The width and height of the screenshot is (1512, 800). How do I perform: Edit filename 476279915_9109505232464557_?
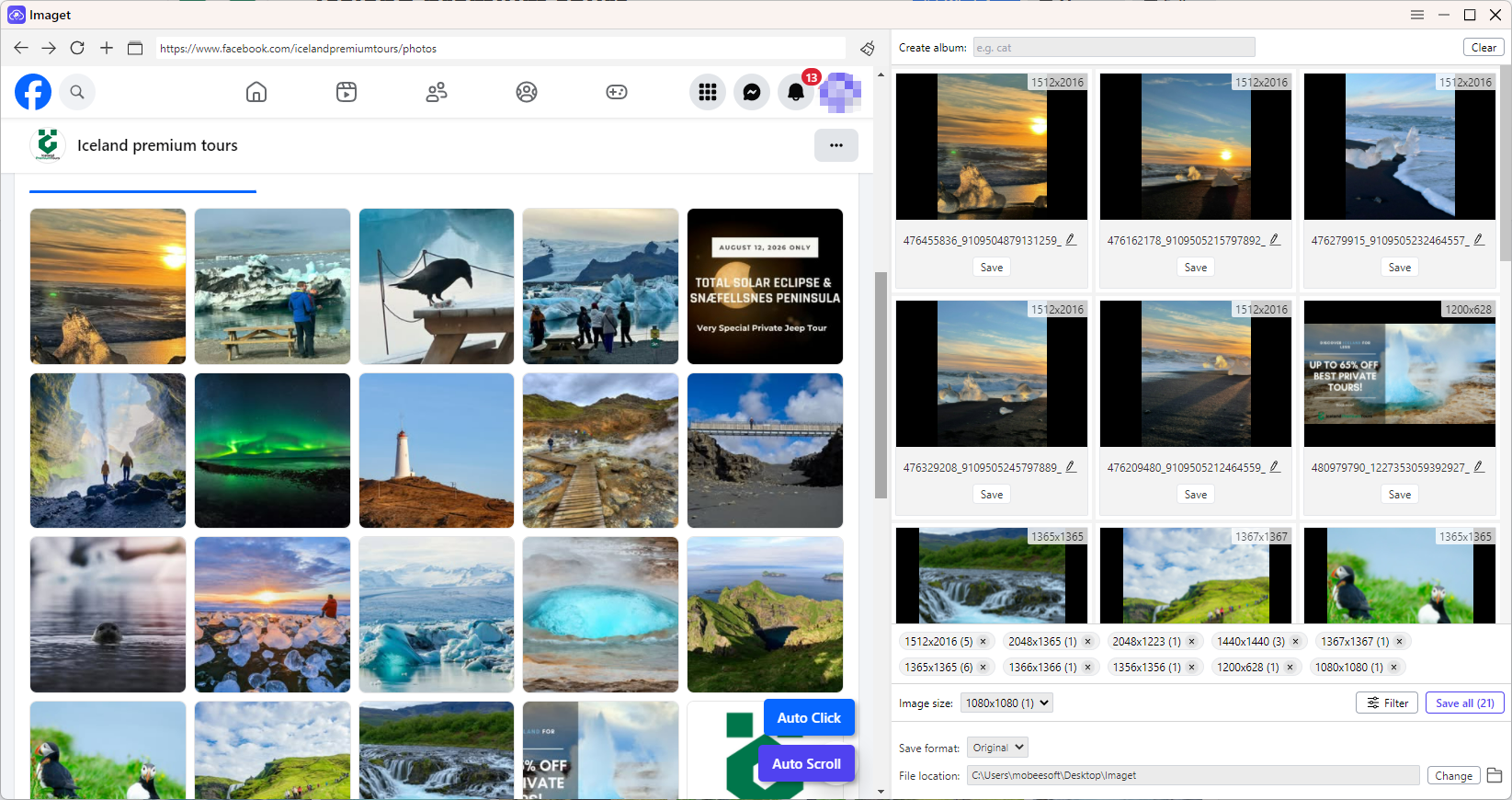click(x=1479, y=240)
